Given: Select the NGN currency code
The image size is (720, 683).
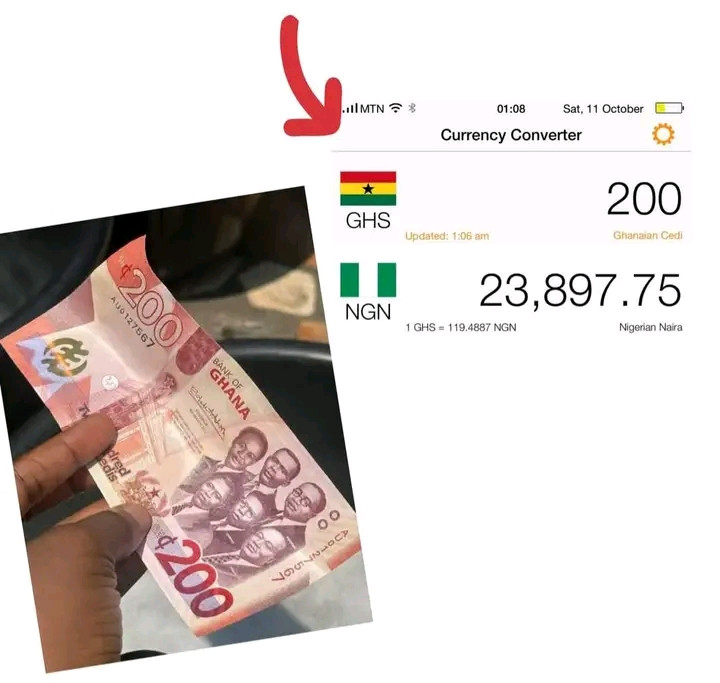Looking at the screenshot, I should 368,312.
